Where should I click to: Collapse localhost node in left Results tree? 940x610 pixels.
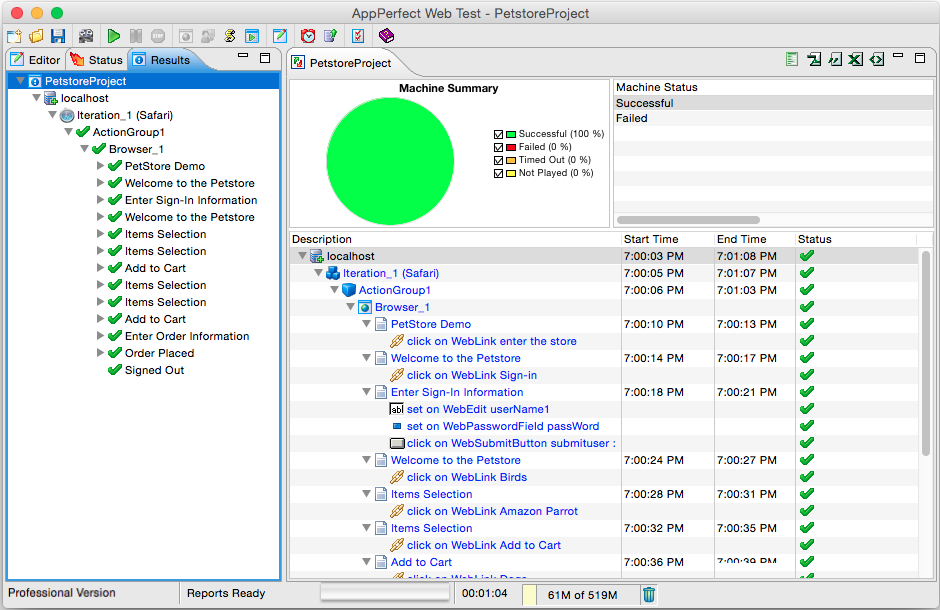click(37, 98)
